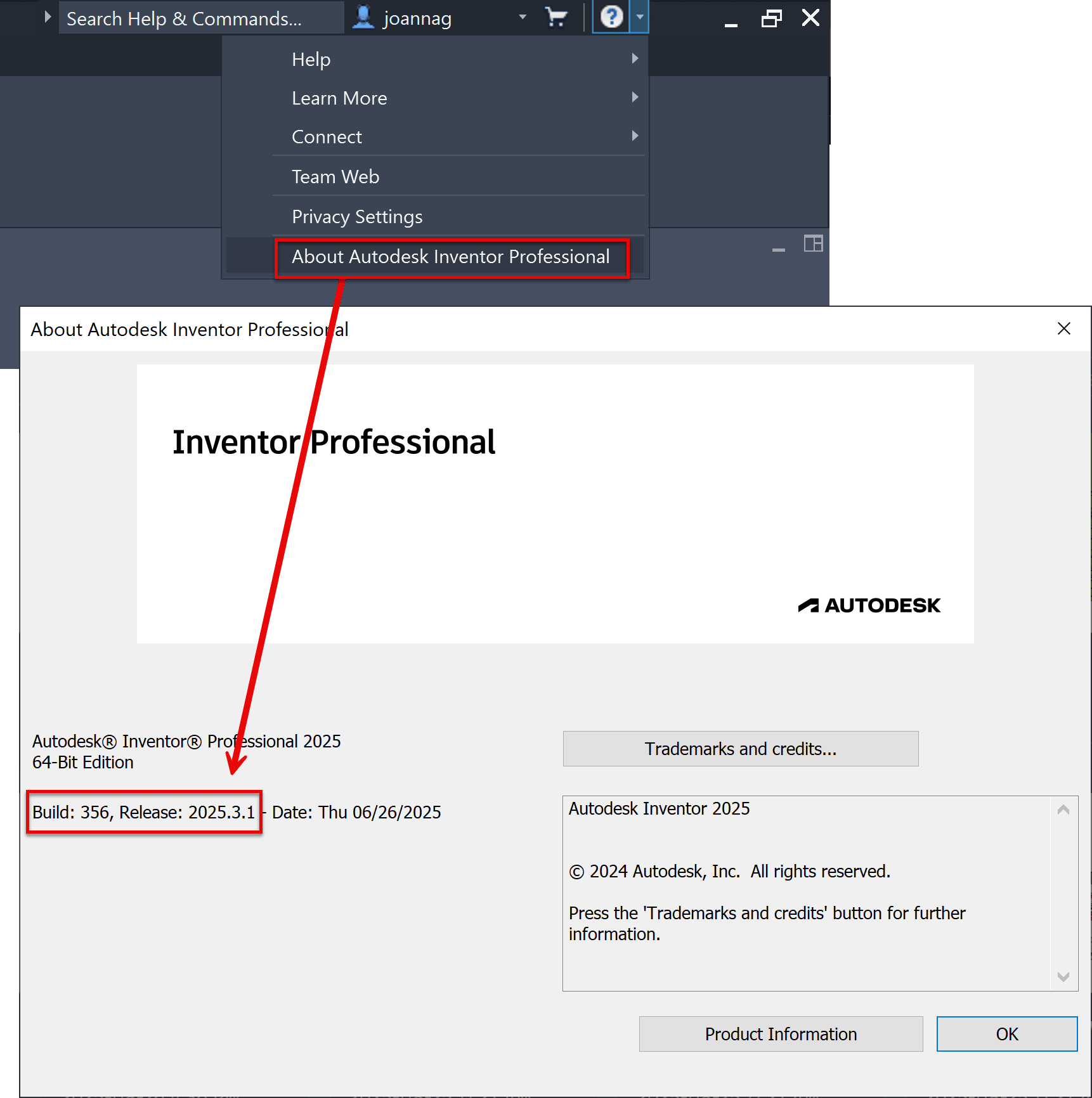The height and width of the screenshot is (1098, 1092).
Task: Close the About Autodesk Inventor dialog
Action: [1064, 328]
